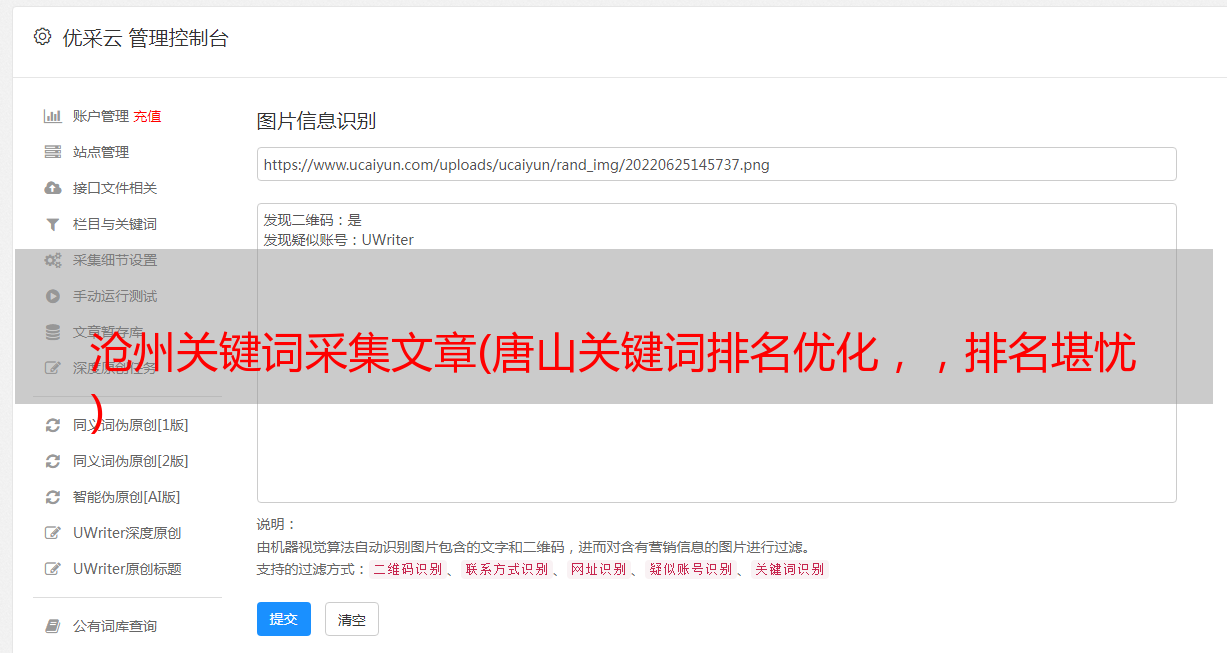
Task: Open 同义词伪原创[2版] page
Action: [x=130, y=461]
